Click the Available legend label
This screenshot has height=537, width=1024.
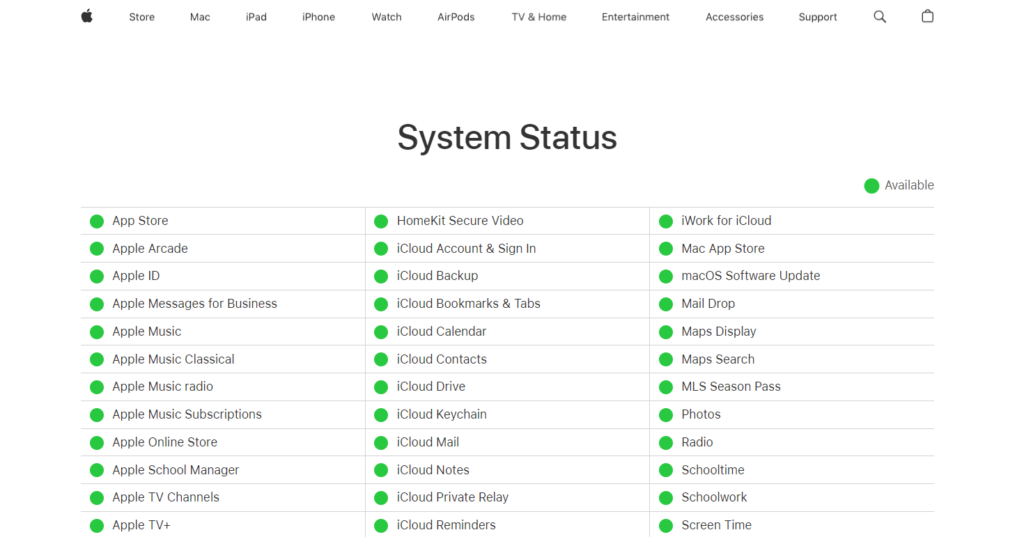909,186
